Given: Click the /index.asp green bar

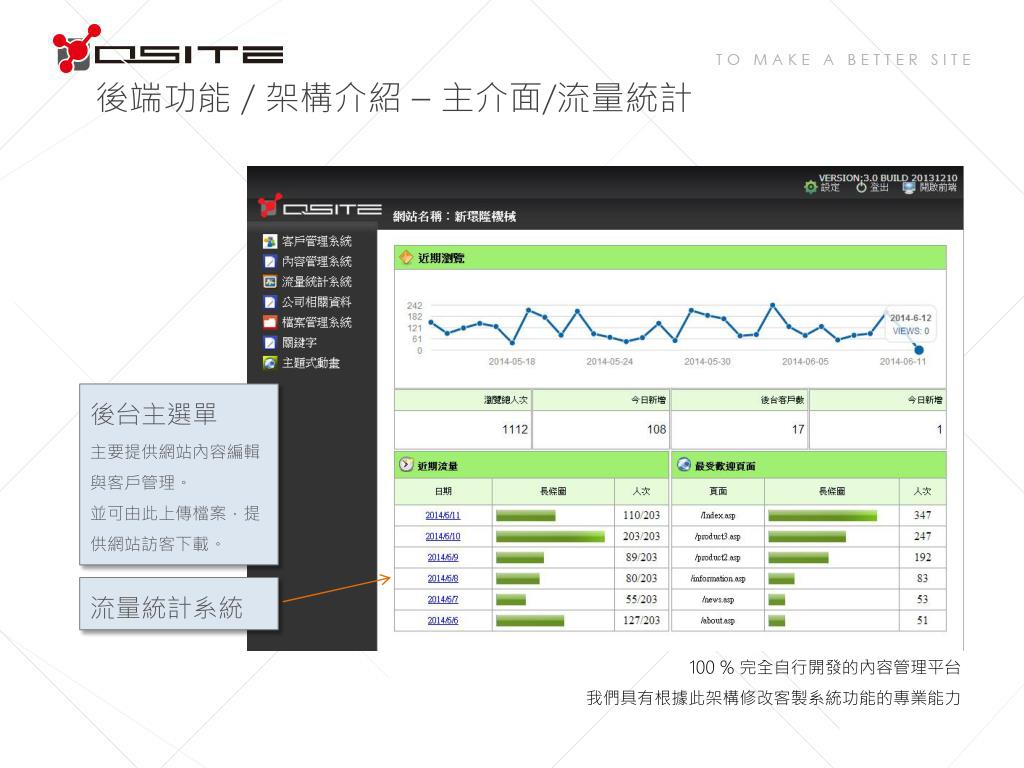Looking at the screenshot, I should (823, 515).
